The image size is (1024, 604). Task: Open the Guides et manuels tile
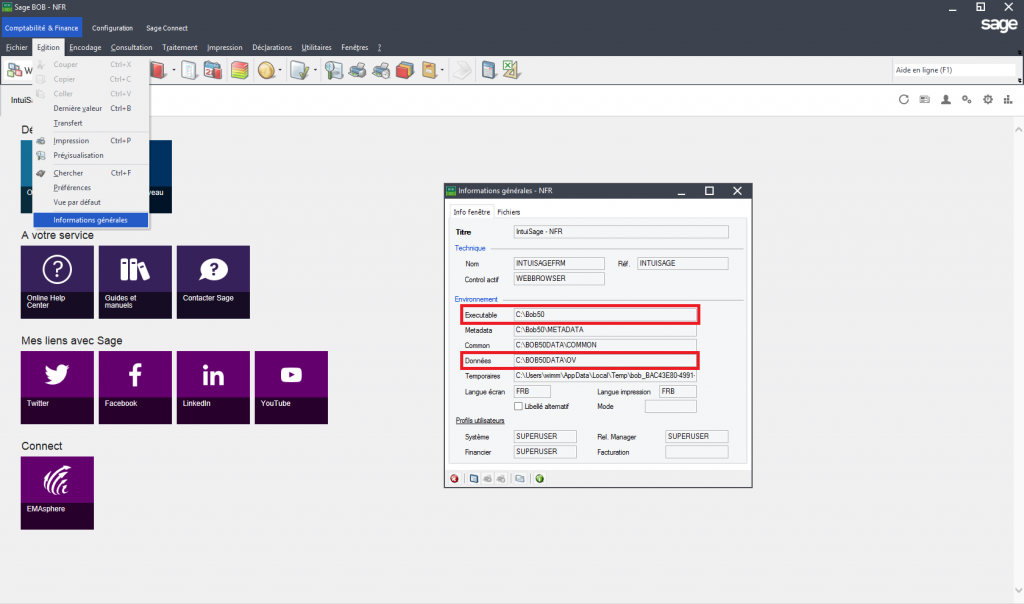135,282
